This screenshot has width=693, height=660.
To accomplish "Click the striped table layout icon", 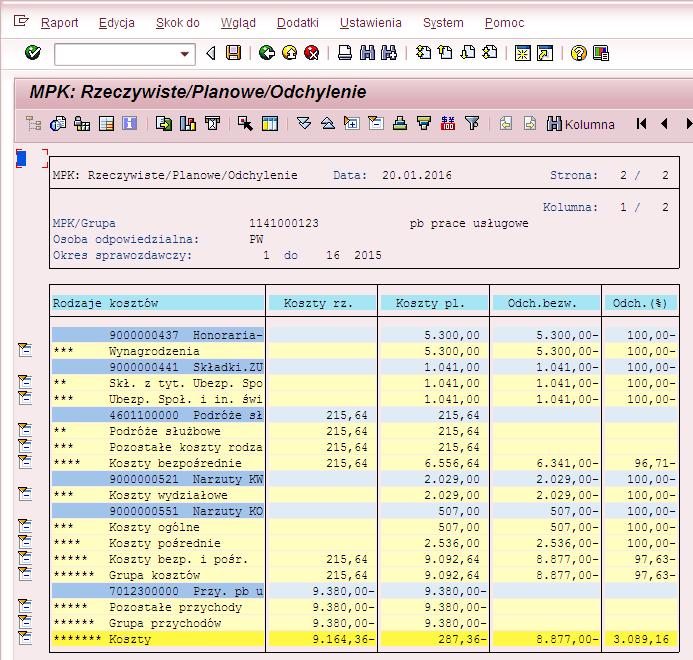I will pyautogui.click(x=107, y=124).
